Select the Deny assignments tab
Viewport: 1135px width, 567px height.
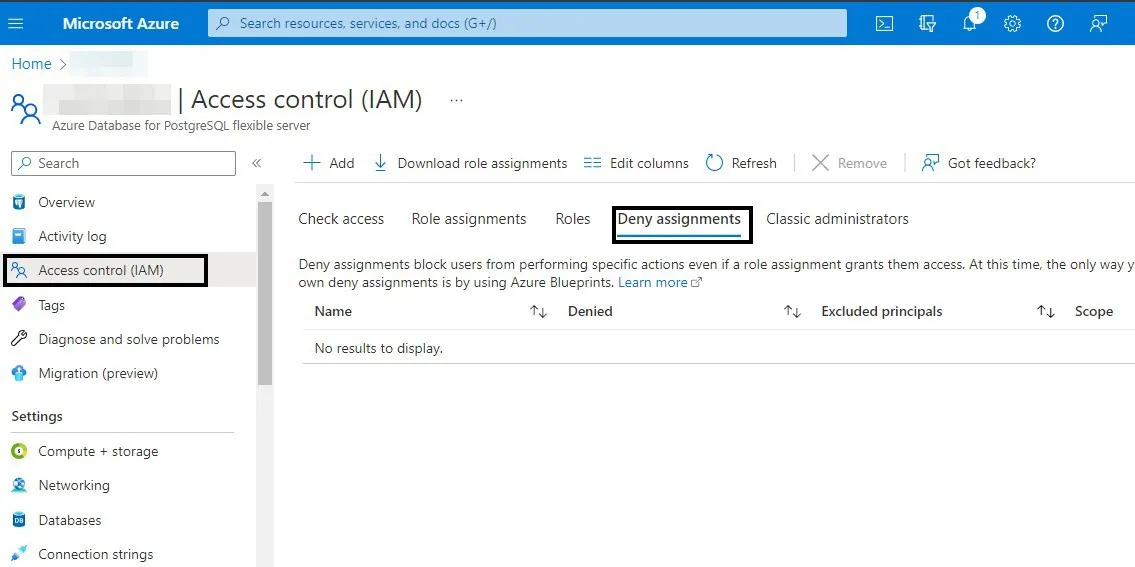(679, 219)
